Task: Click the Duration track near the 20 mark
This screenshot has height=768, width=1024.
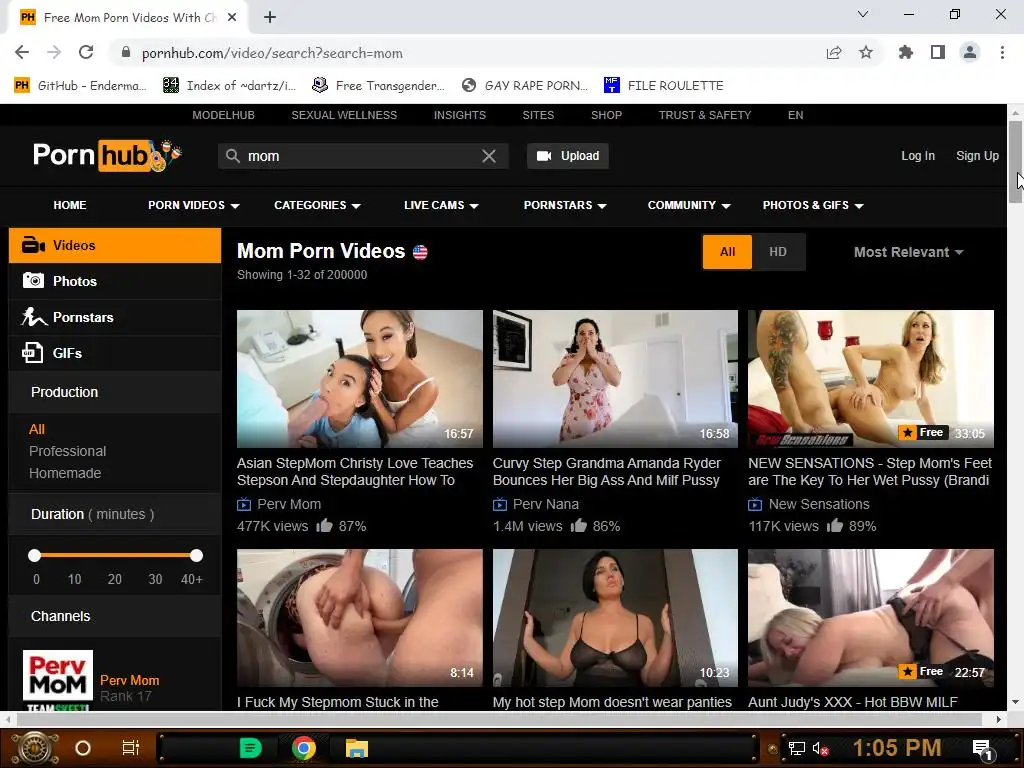Action: point(115,556)
